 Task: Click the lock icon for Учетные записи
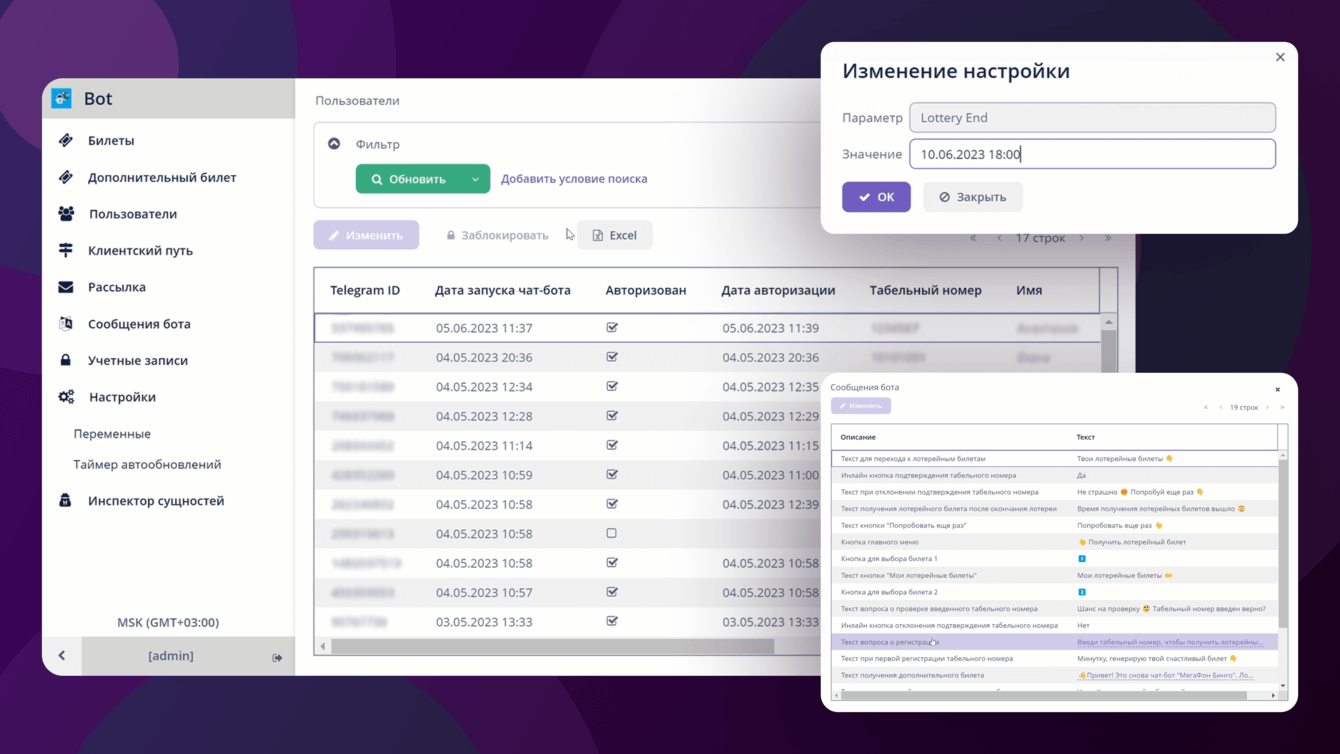pos(66,360)
